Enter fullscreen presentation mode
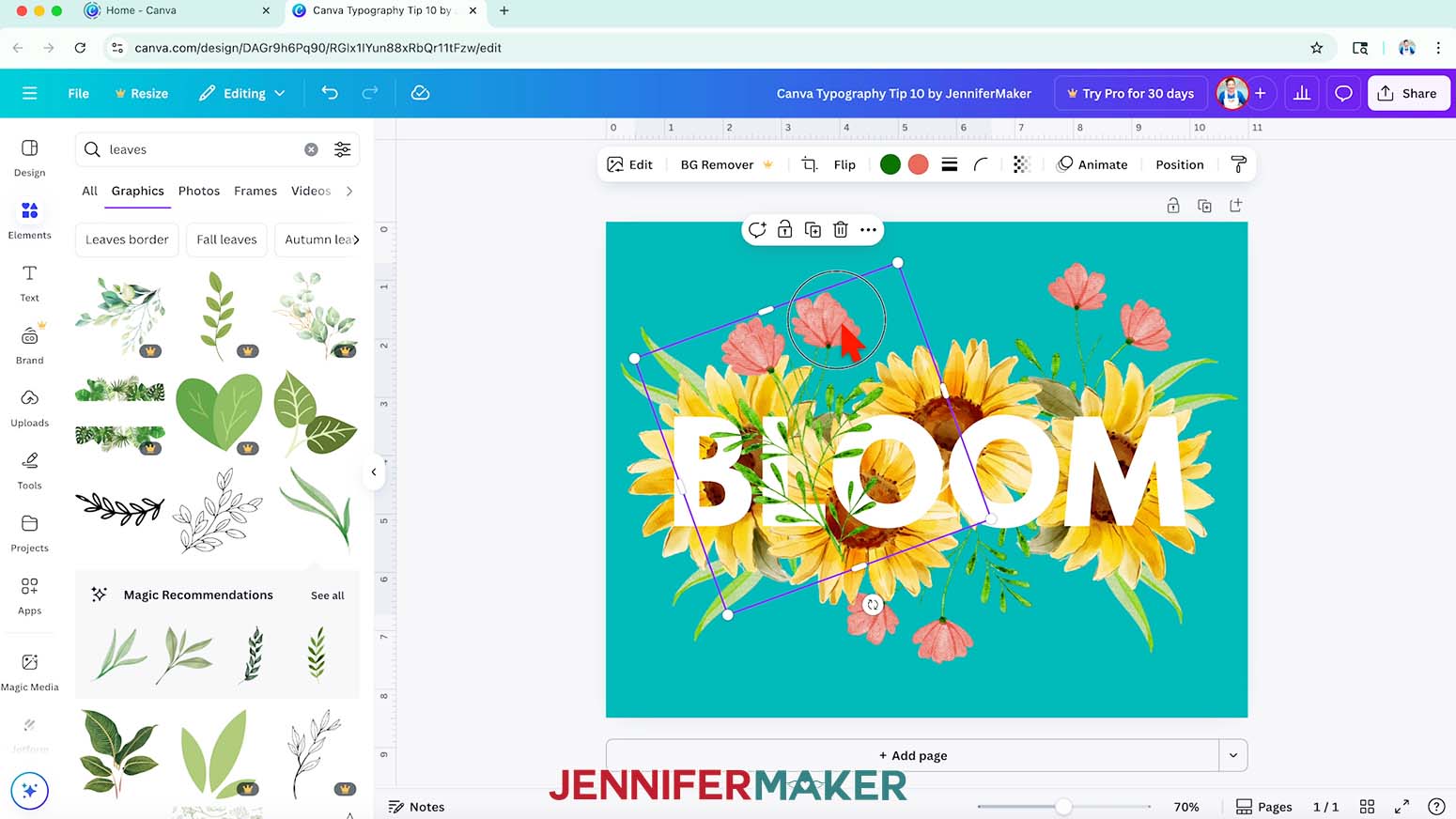Viewport: 1456px width, 819px height. click(1402, 807)
